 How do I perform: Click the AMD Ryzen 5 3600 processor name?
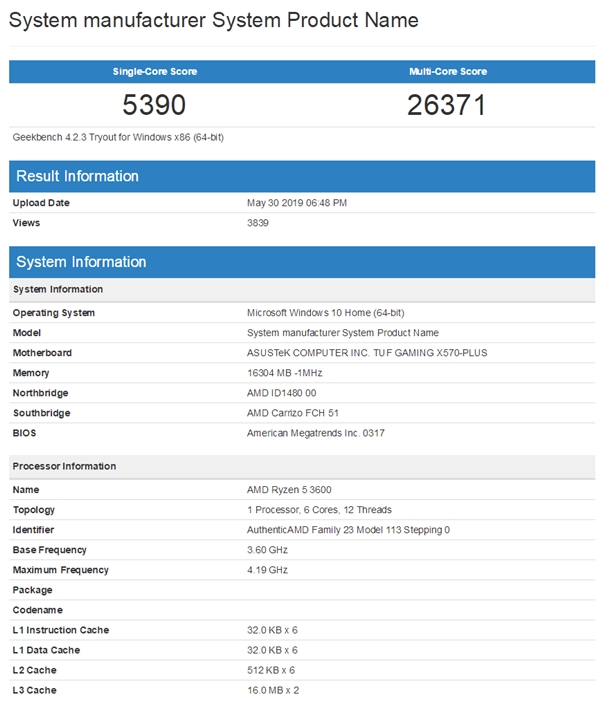coord(288,490)
